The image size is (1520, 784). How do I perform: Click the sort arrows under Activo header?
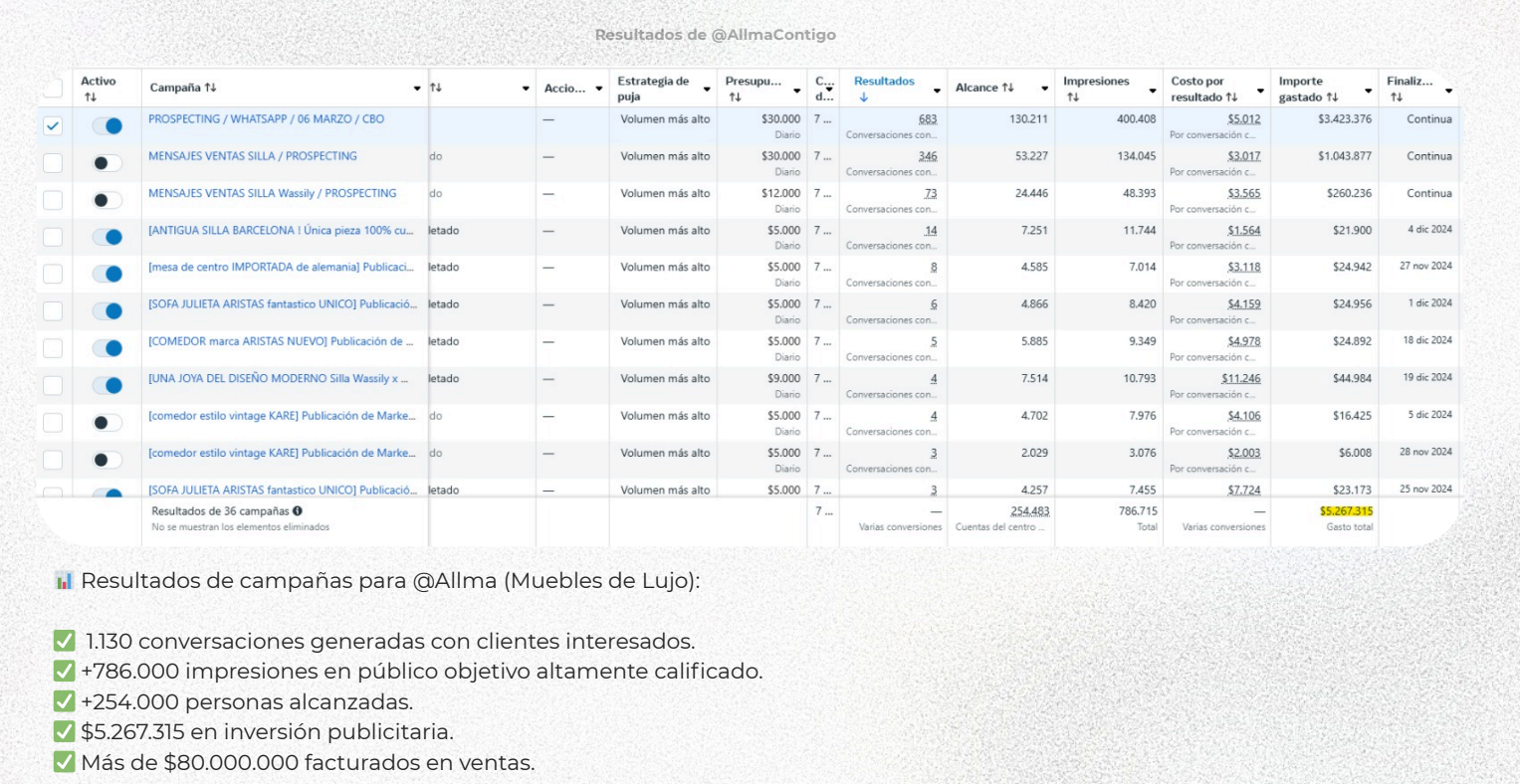point(90,98)
